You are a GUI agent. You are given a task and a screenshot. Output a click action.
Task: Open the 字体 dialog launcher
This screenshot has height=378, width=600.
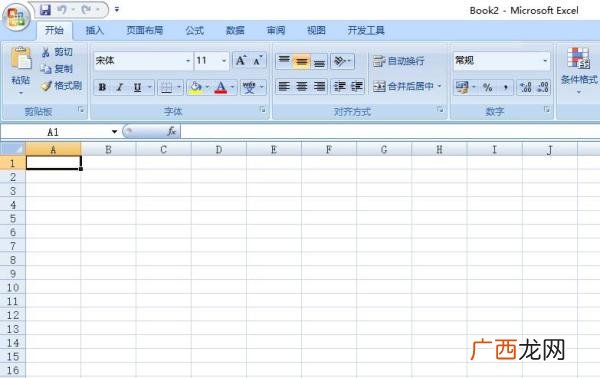pyautogui.click(x=262, y=110)
